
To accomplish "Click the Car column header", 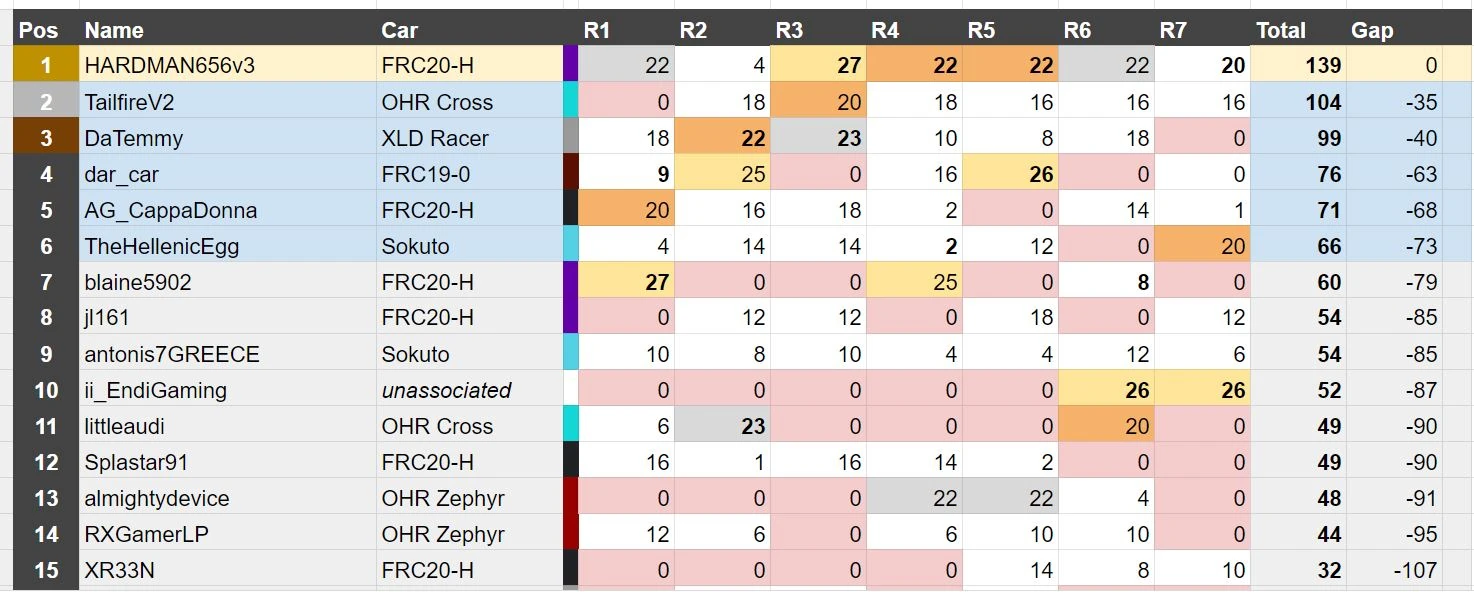I will 470,30.
